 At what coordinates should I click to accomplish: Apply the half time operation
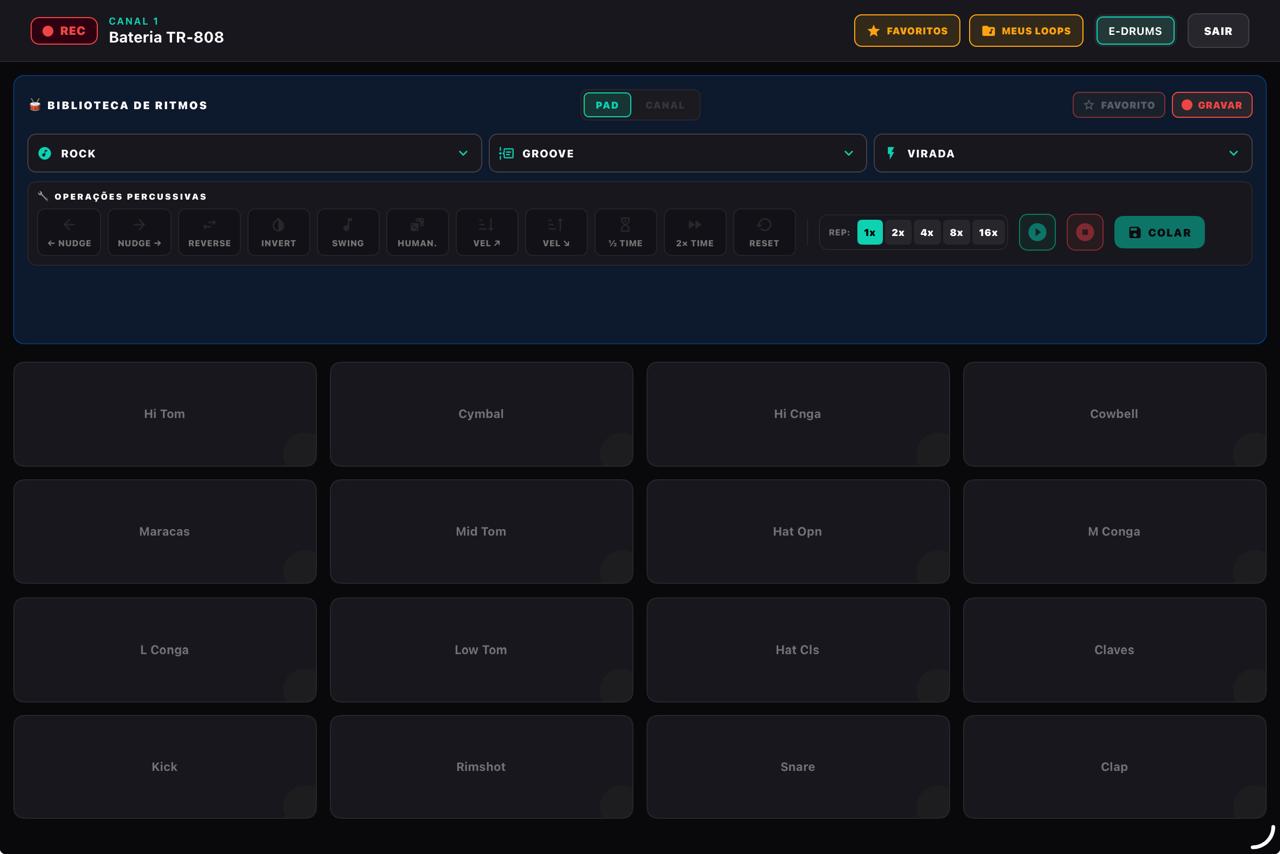tap(626, 232)
